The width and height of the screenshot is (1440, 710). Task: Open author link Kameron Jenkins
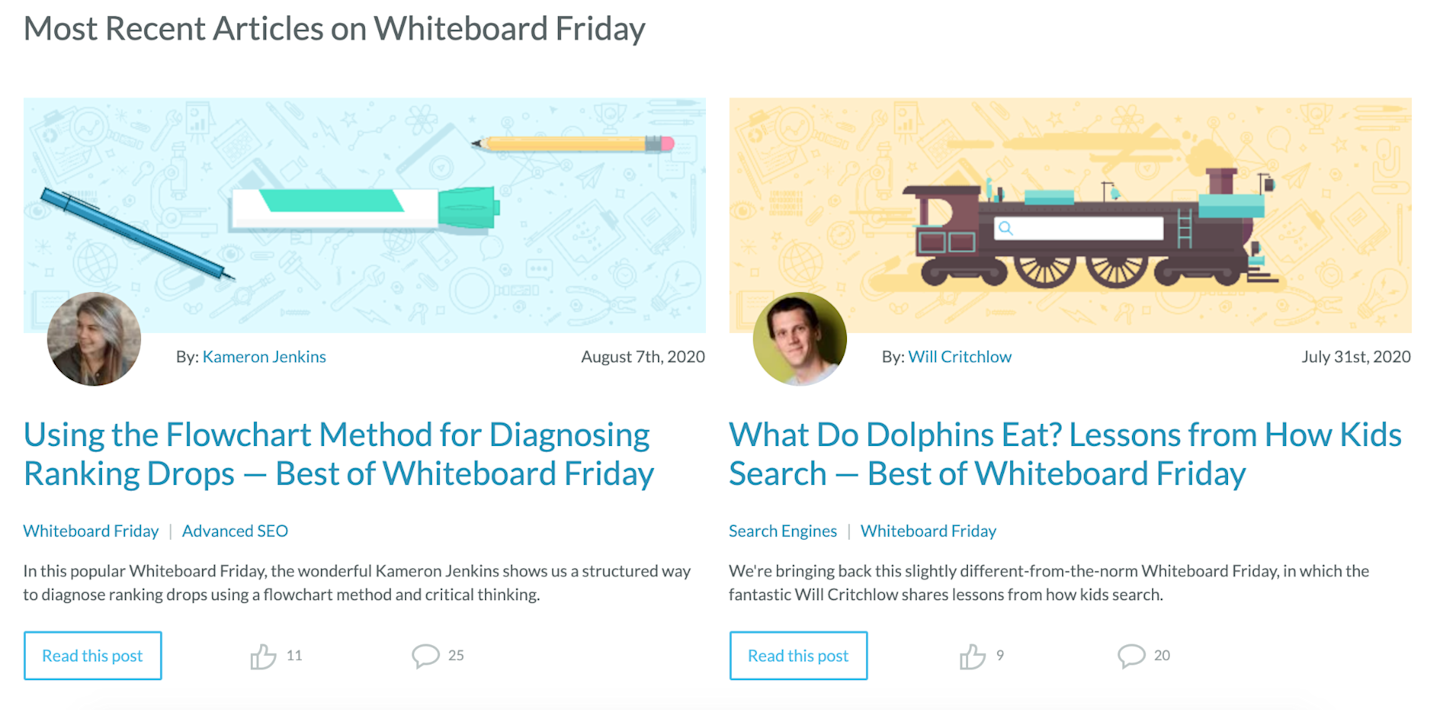(264, 356)
